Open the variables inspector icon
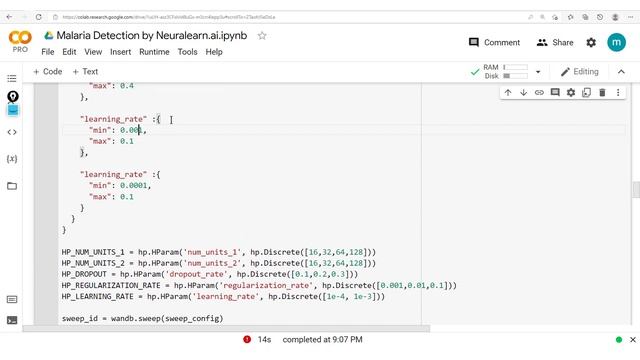Viewport: 640px width, 360px height. tap(12, 159)
